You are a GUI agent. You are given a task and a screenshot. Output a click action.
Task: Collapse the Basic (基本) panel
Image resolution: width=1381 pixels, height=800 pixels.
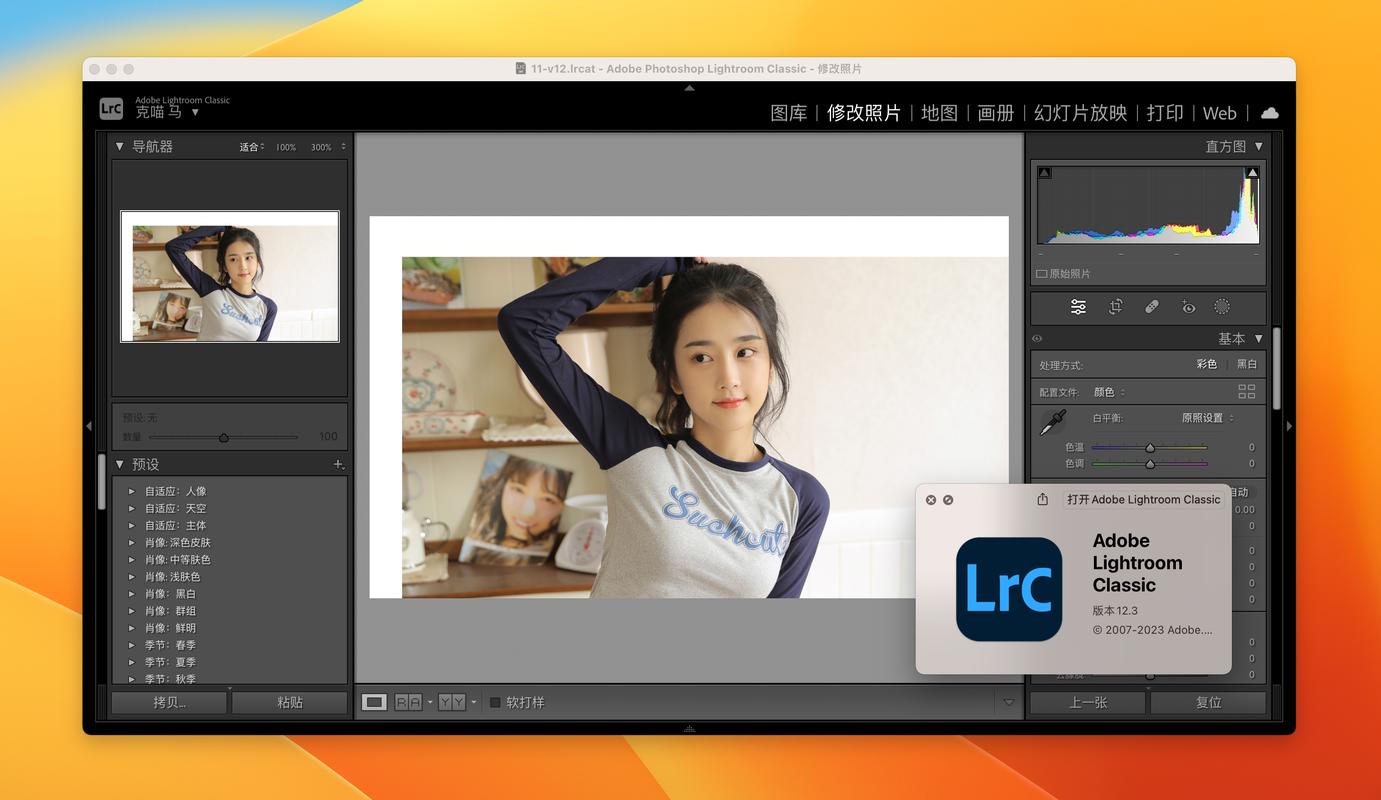tap(1259, 338)
